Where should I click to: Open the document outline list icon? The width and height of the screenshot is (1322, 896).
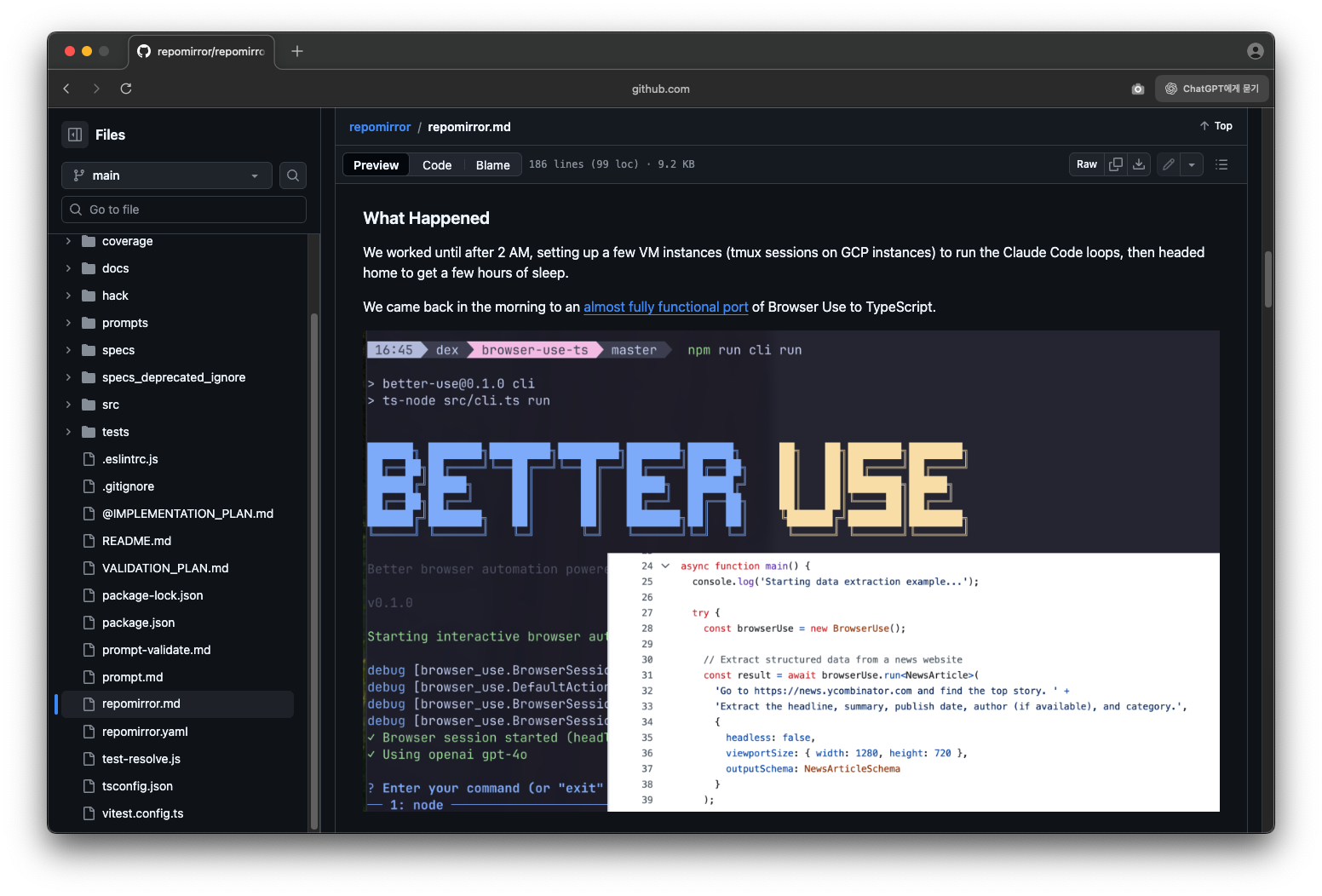pos(1221,164)
